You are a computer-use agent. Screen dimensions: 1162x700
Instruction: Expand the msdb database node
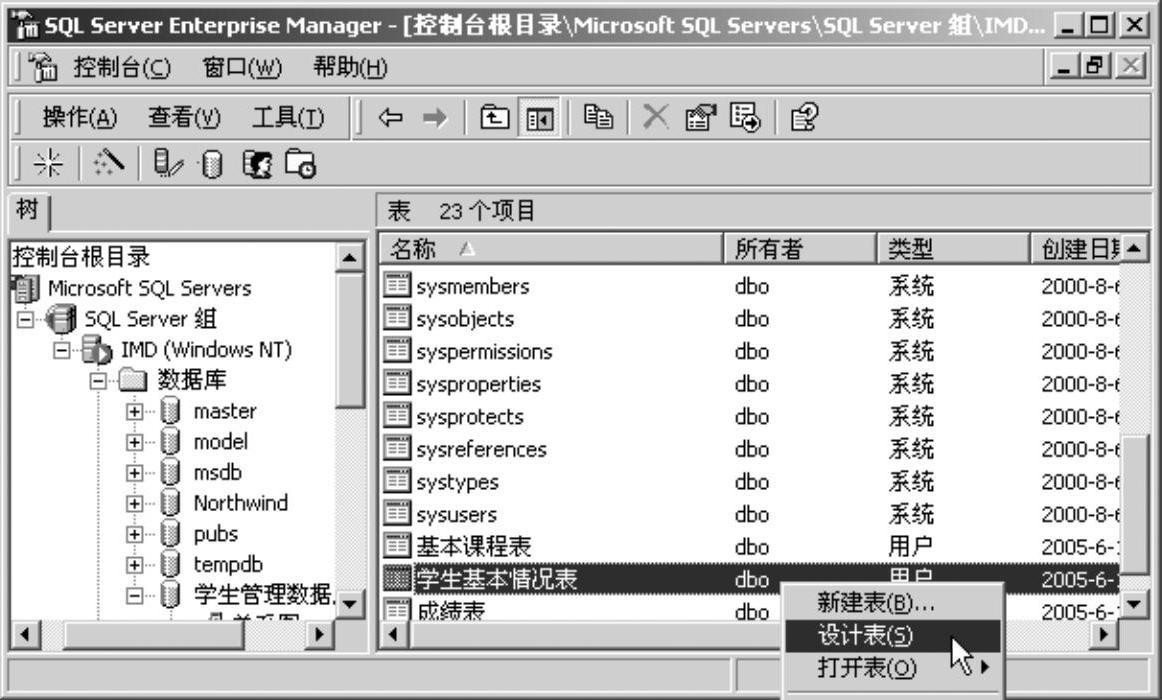pos(134,473)
